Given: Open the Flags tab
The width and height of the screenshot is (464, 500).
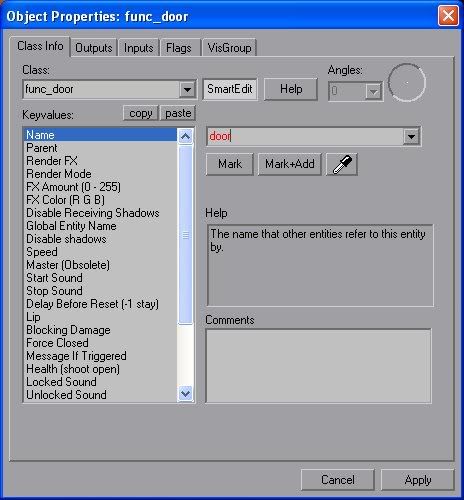Looking at the screenshot, I should click(x=179, y=48).
